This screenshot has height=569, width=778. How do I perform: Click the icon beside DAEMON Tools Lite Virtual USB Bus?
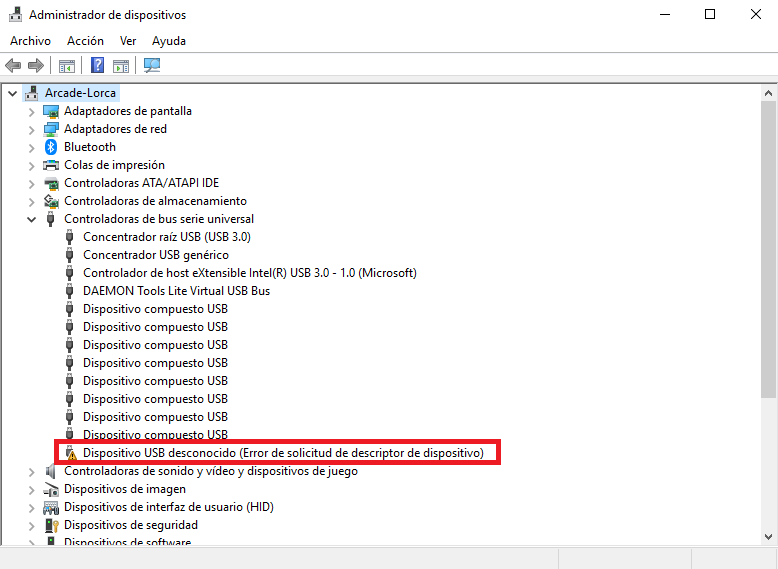[x=69, y=291]
